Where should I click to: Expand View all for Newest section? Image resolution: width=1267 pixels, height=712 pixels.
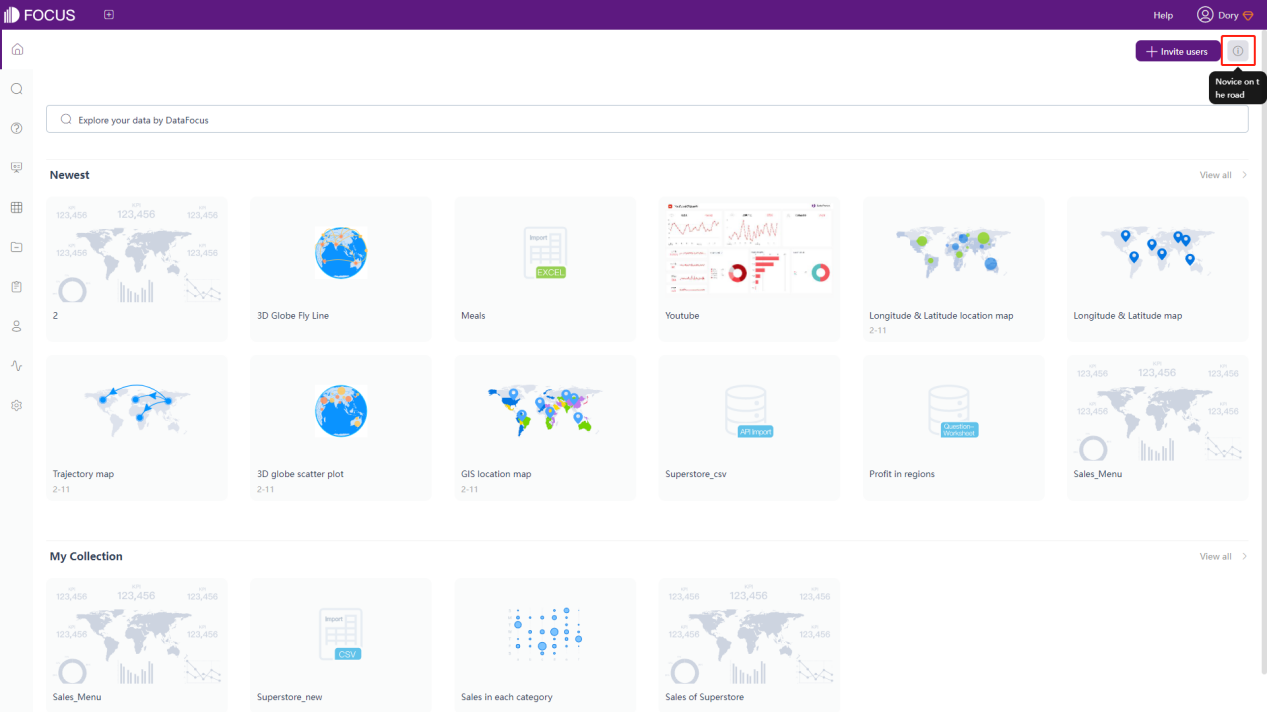pos(1217,175)
